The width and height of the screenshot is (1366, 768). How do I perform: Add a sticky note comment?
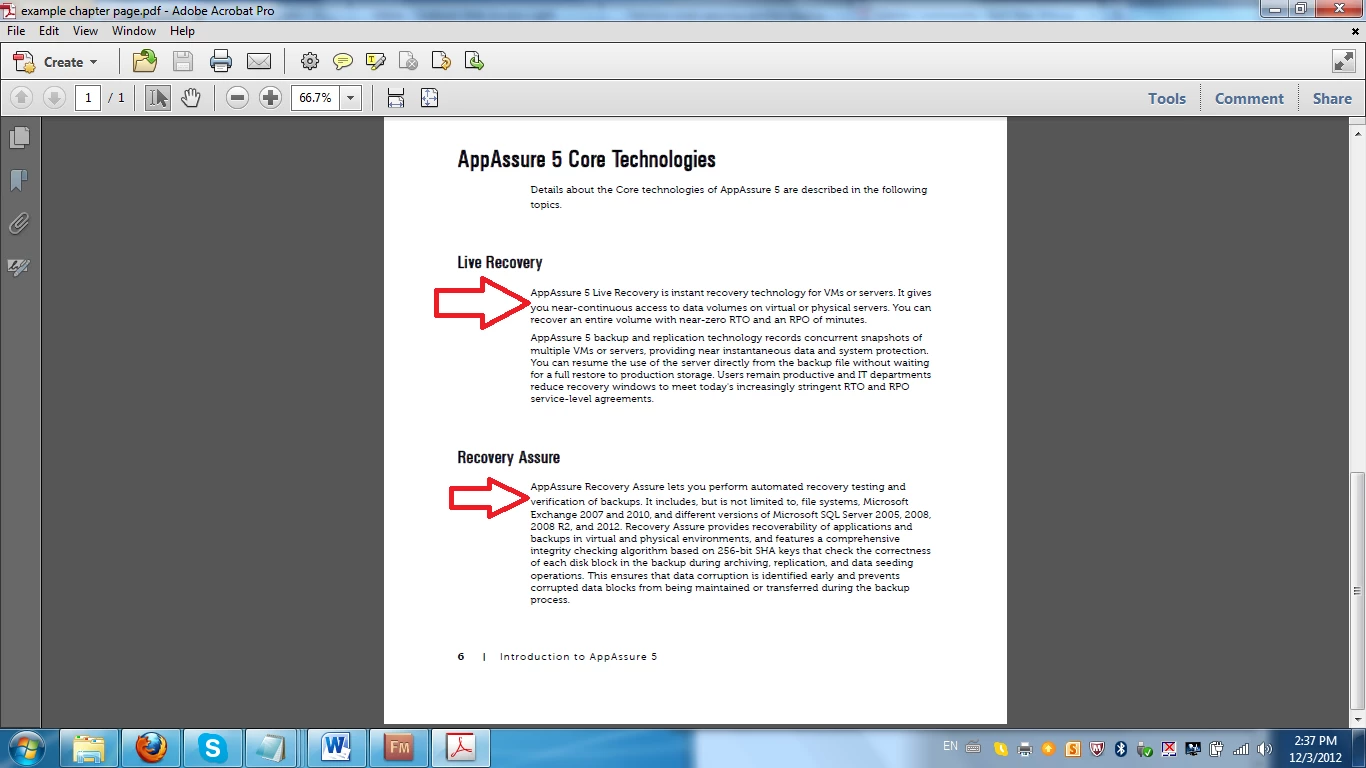click(x=343, y=61)
